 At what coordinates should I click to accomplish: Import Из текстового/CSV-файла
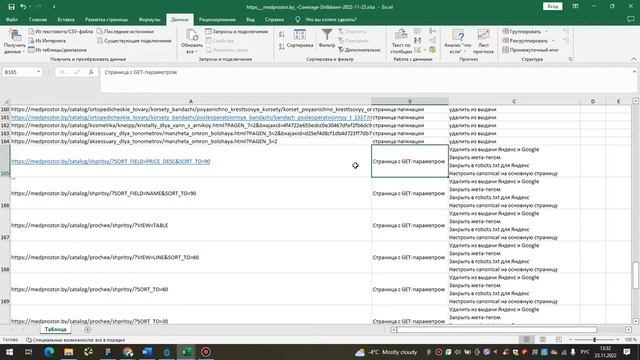[60, 31]
